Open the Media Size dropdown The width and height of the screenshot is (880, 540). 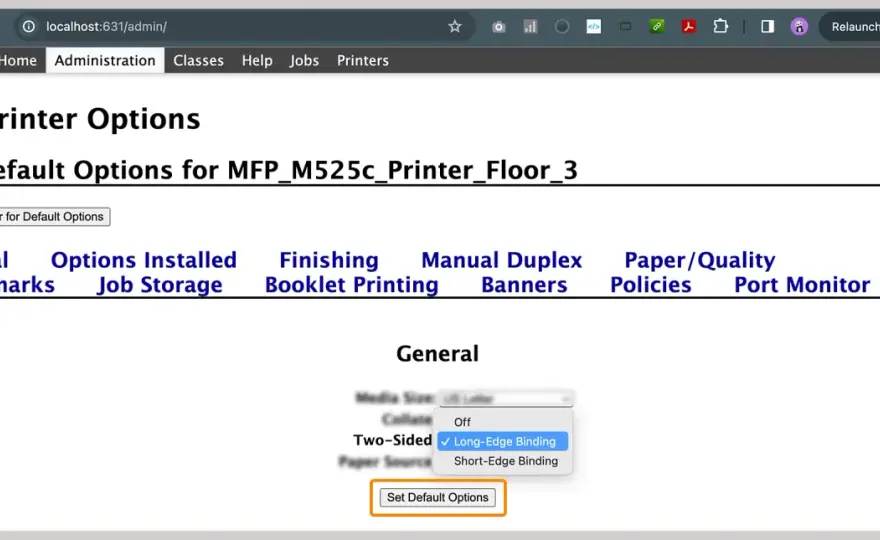coord(506,399)
